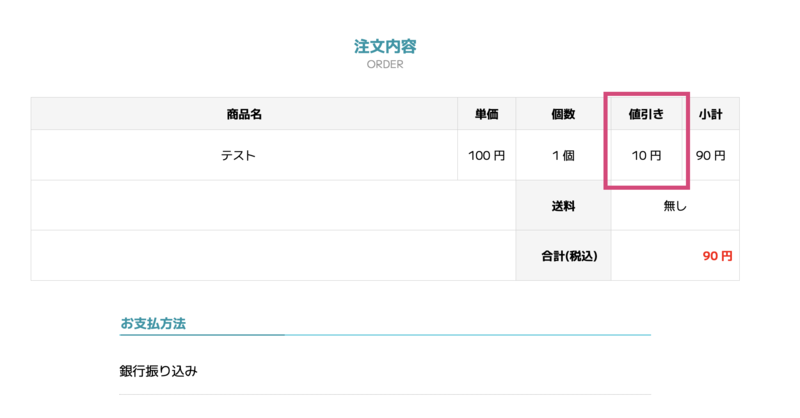Click the pink highlight box border
The width and height of the screenshot is (800, 418).
[x=647, y=94]
